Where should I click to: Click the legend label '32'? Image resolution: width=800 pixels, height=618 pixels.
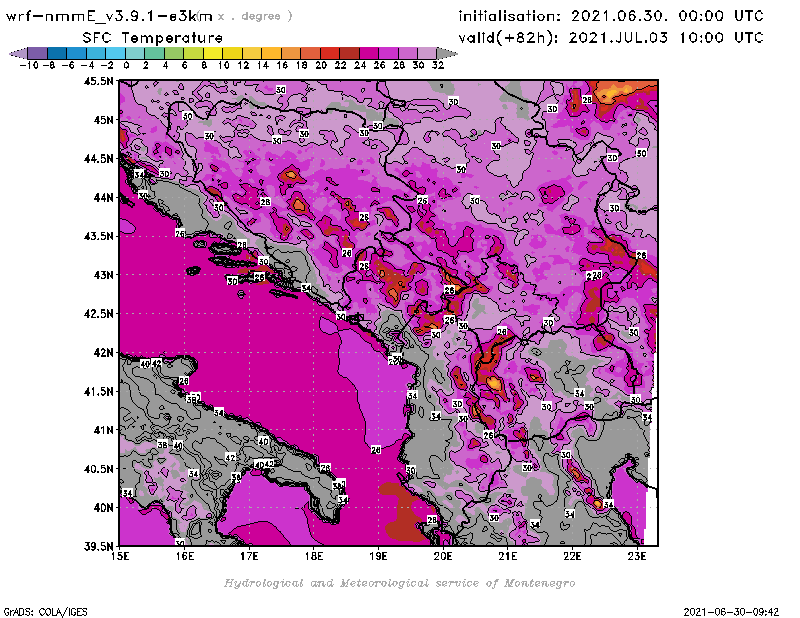(438, 65)
